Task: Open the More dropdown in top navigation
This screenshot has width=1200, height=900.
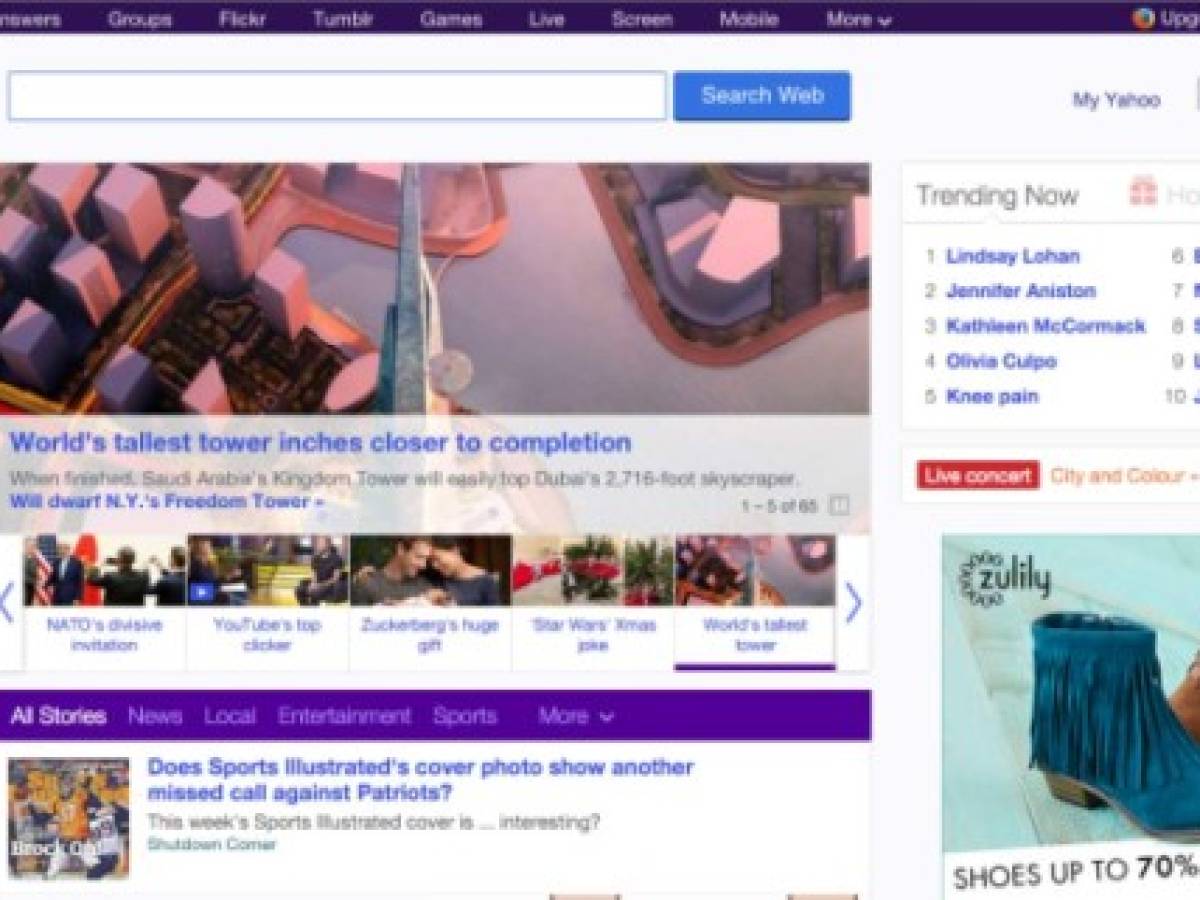Action: (859, 19)
